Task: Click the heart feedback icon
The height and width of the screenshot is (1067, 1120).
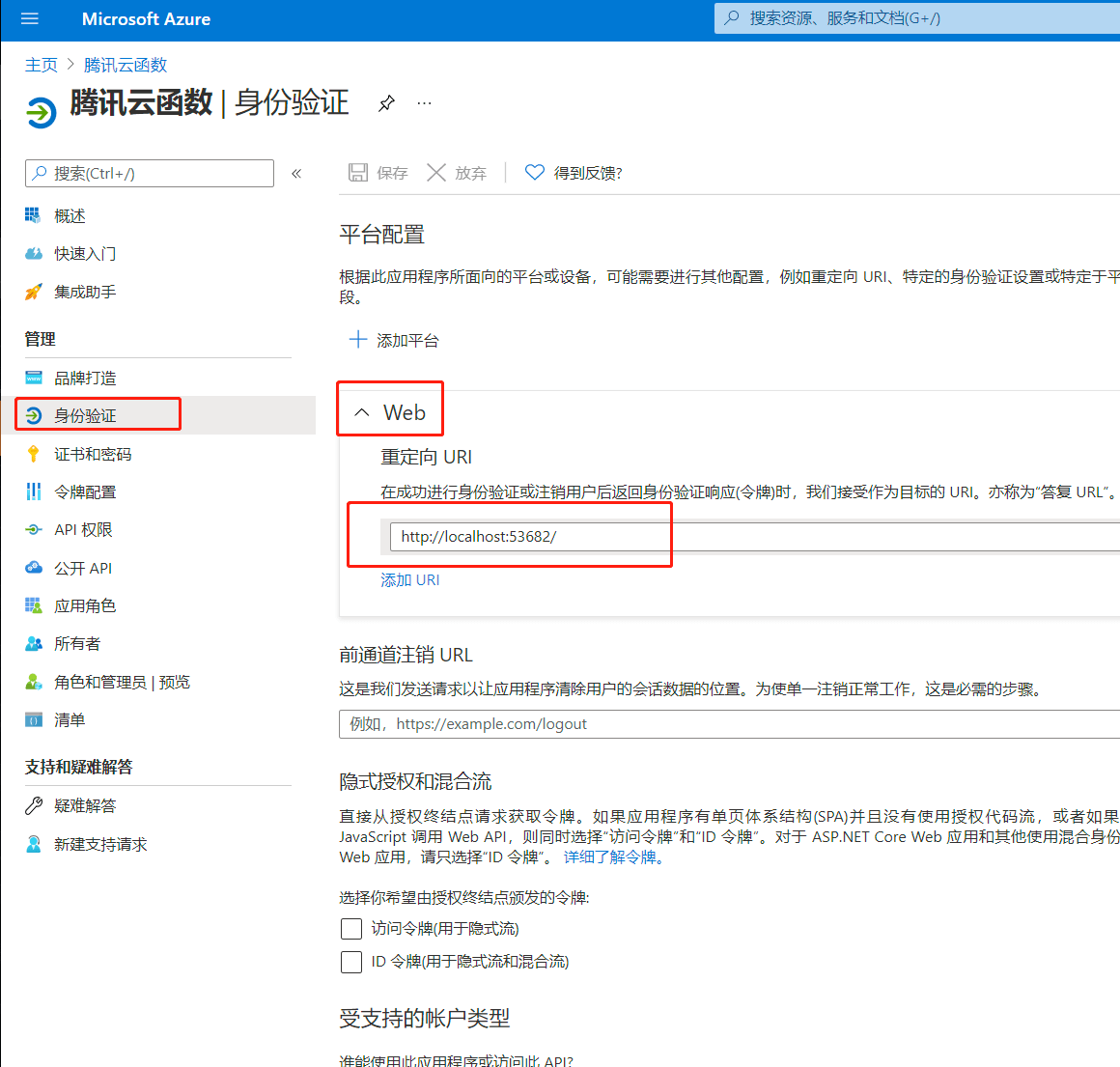Action: (x=534, y=173)
